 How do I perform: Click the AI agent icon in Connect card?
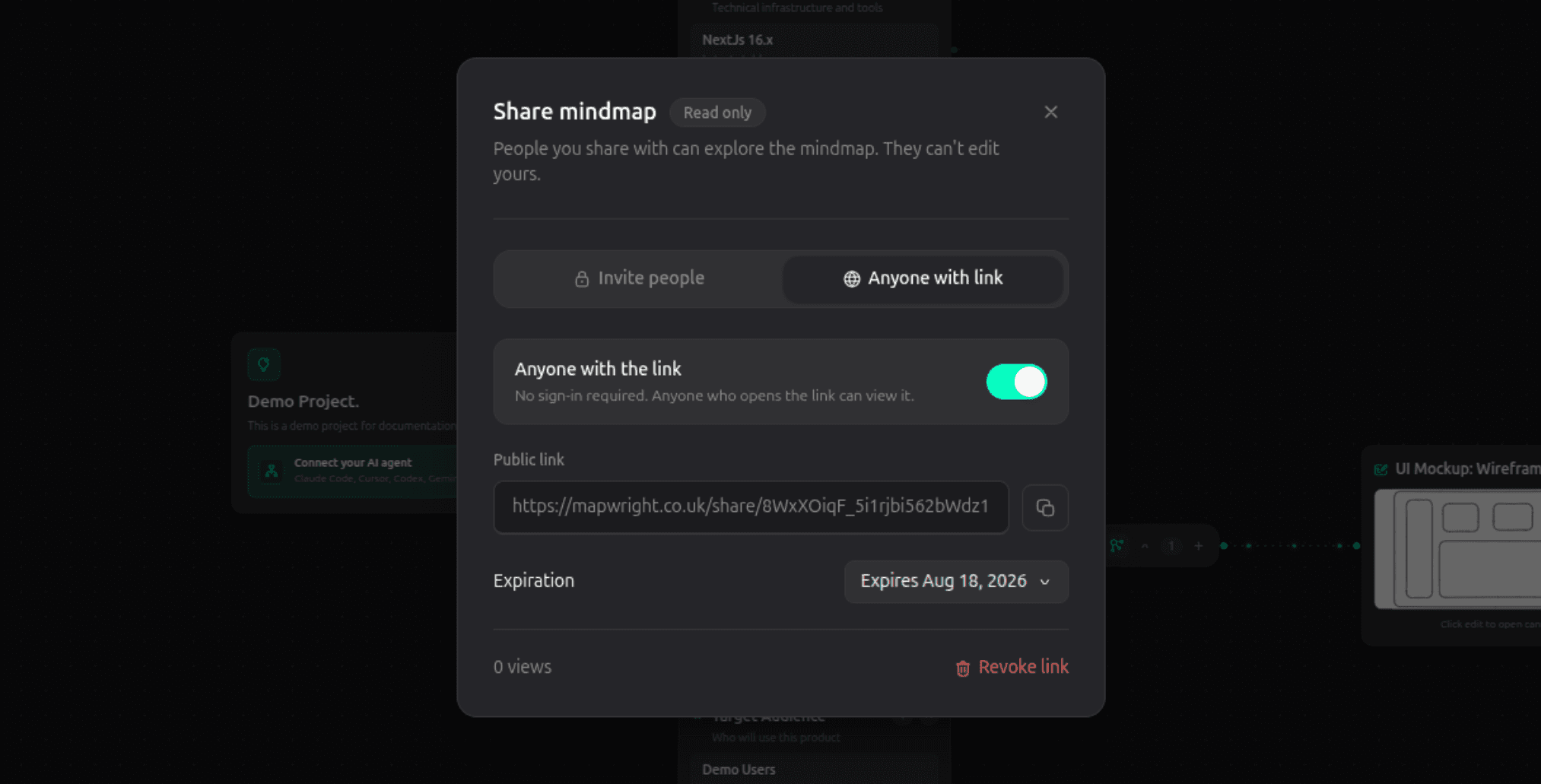(x=271, y=471)
